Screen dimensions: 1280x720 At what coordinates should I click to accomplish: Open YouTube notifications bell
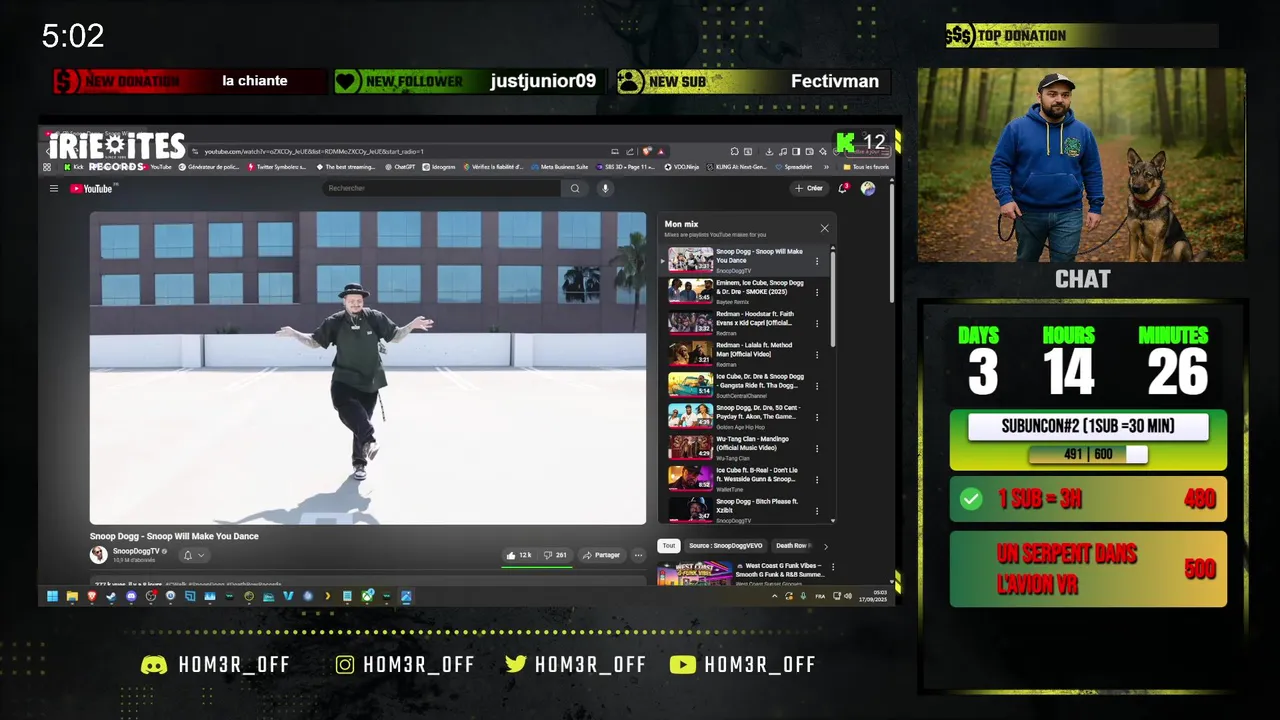[x=843, y=188]
